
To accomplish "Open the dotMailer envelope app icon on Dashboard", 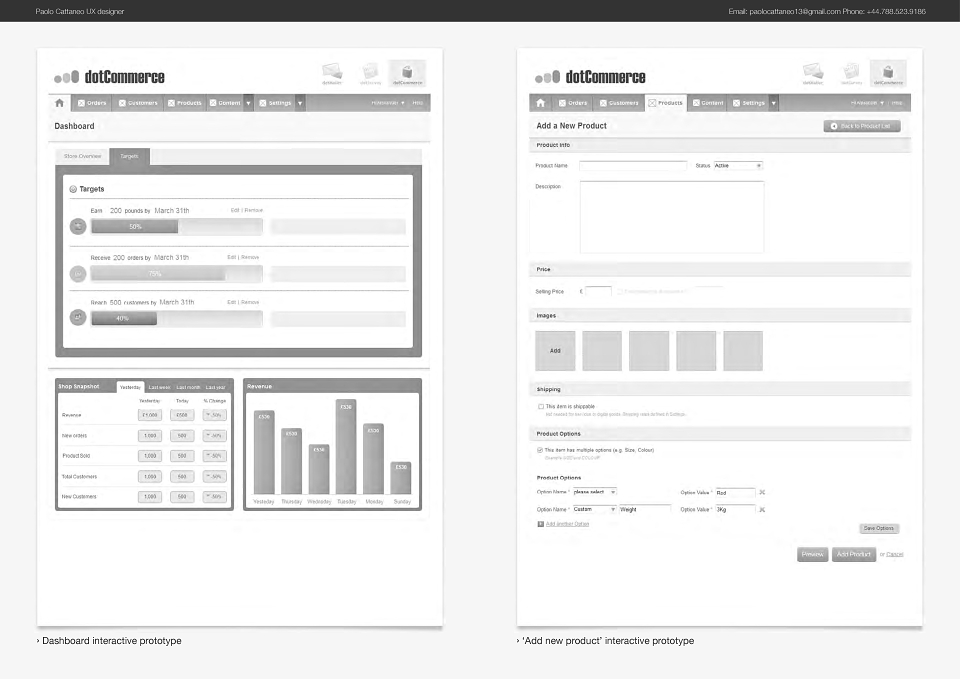I will coord(332,73).
